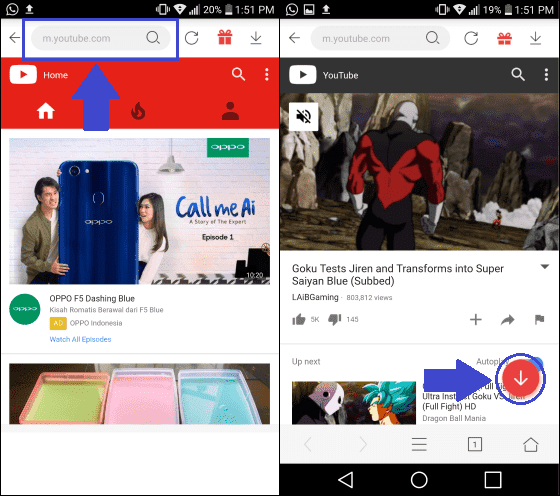Open Android recent apps square button
The image size is (560, 496).
[x=493, y=480]
